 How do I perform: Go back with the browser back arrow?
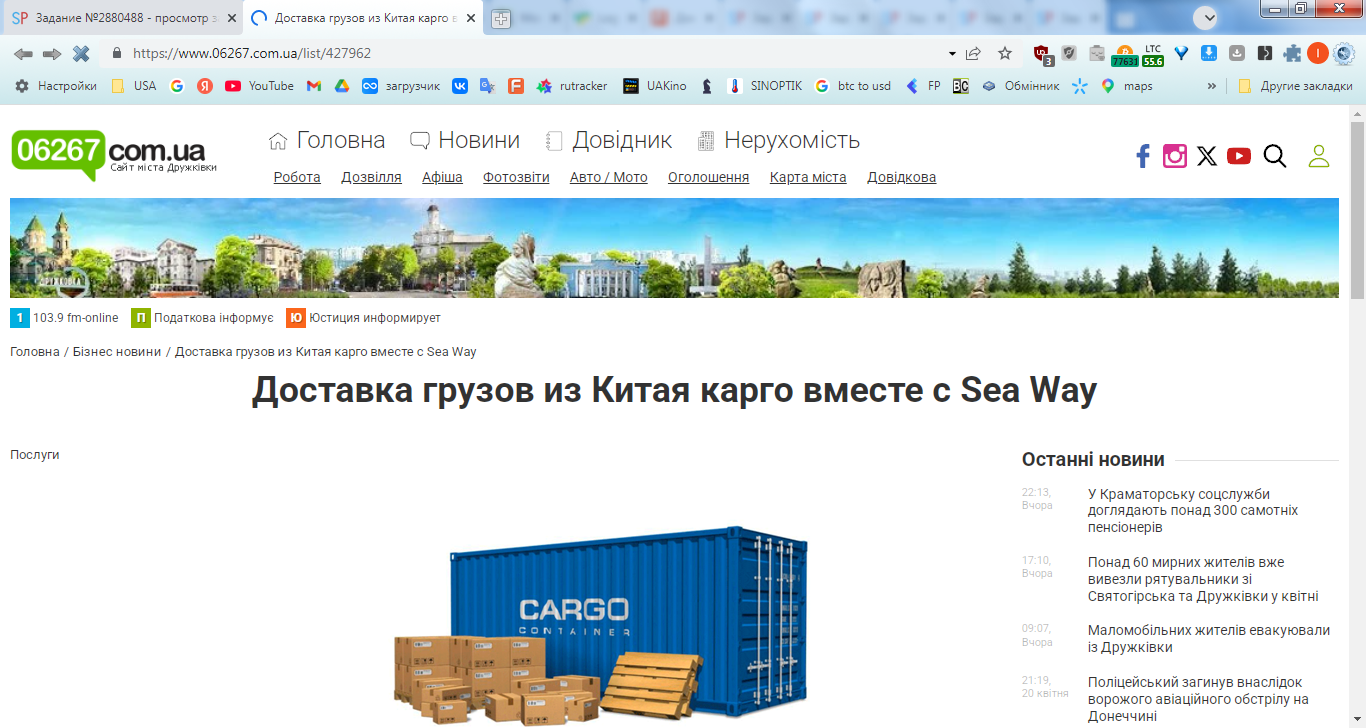pos(23,53)
